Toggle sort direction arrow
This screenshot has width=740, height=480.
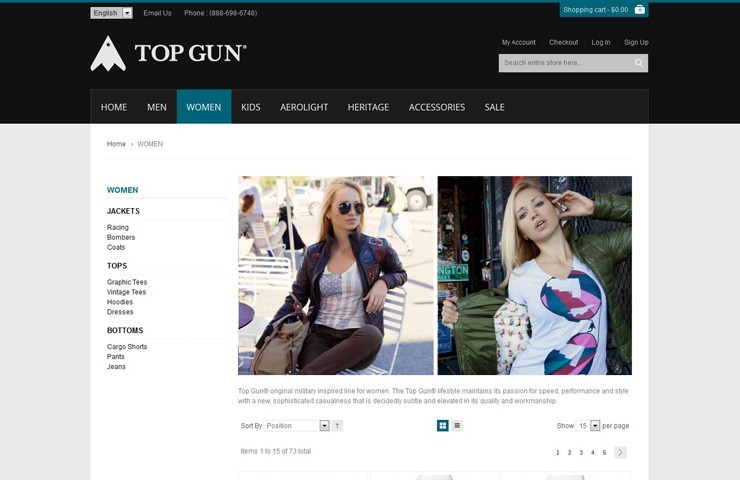pos(337,426)
